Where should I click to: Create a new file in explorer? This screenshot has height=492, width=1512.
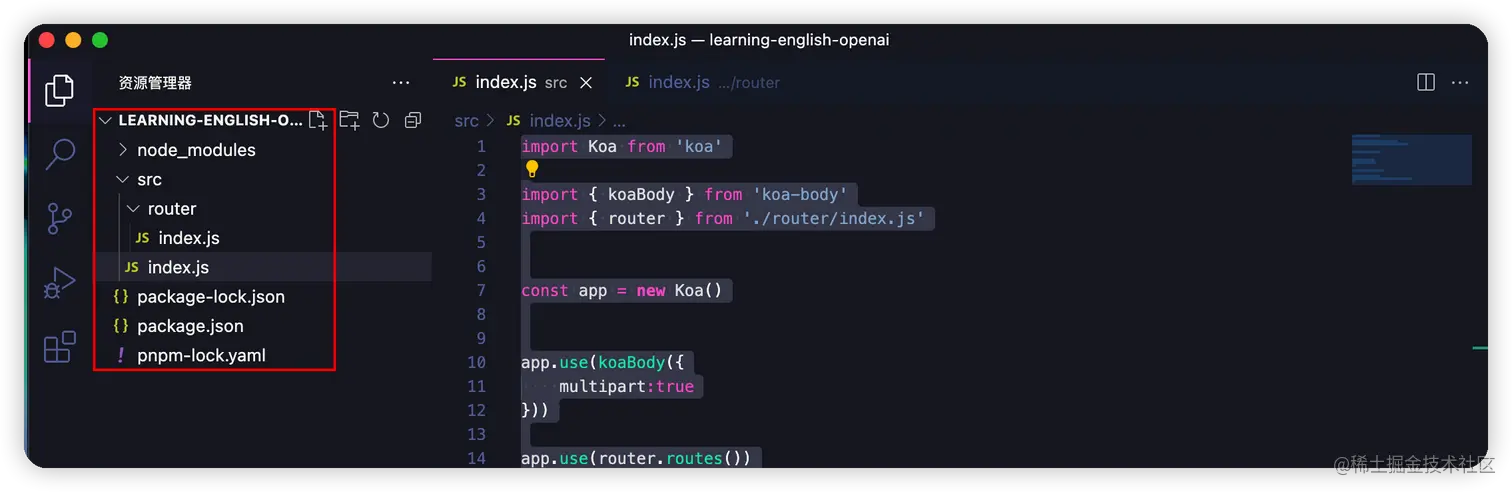coord(317,120)
